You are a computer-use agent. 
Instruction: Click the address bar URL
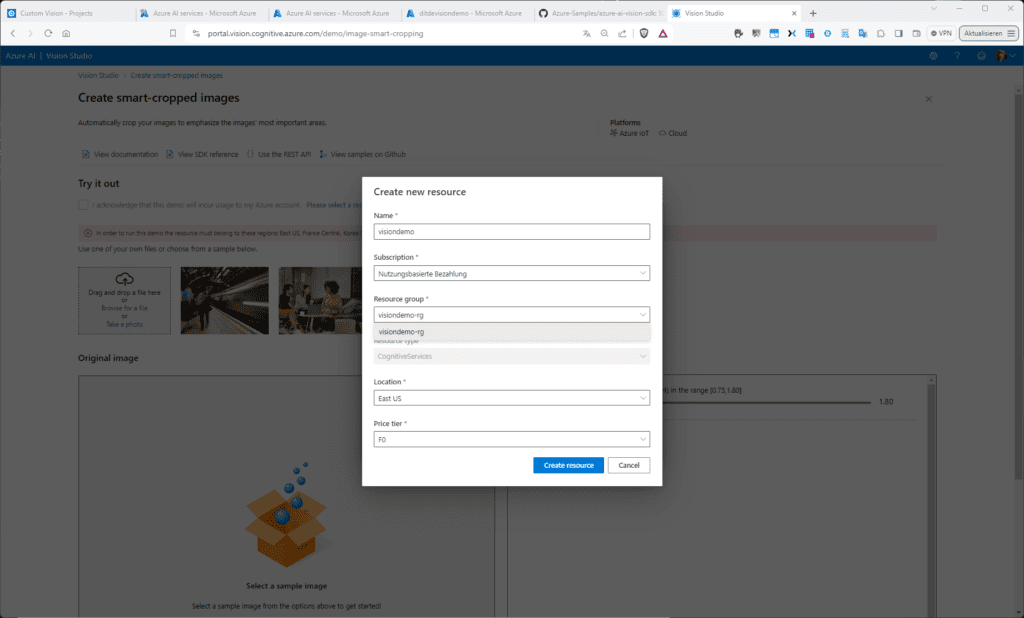point(315,33)
